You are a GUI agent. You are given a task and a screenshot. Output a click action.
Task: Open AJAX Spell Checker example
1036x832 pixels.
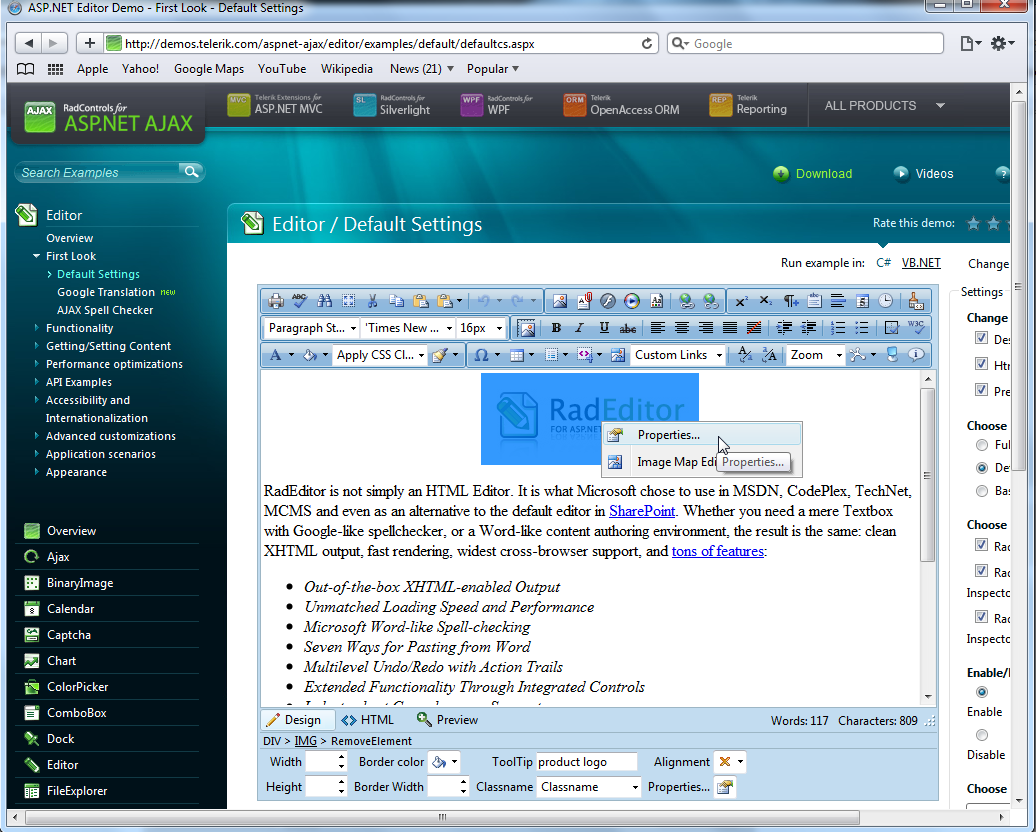[x=105, y=310]
